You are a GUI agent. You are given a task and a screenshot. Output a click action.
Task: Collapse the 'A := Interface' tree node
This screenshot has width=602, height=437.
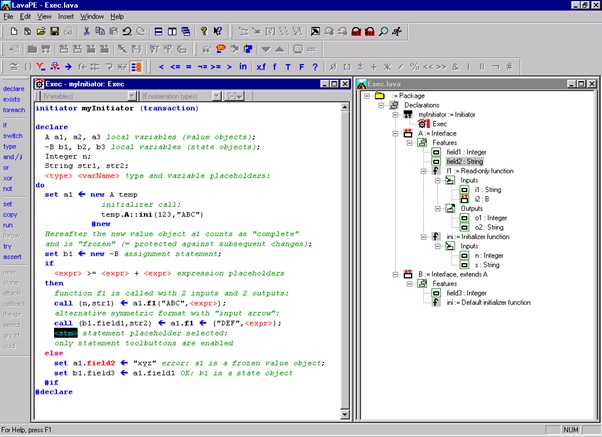click(394, 132)
